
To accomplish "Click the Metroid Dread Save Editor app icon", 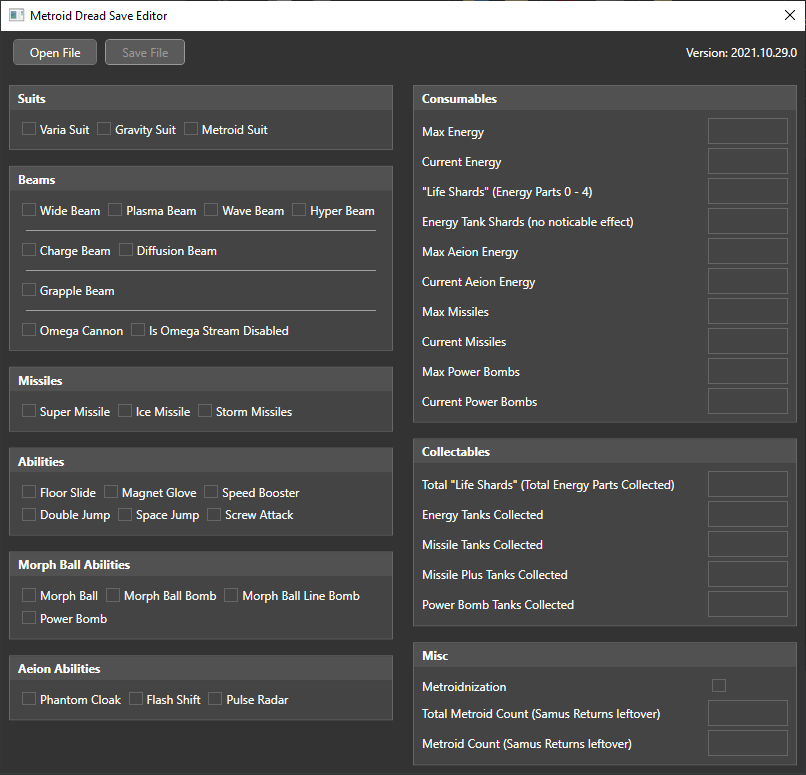I will (x=16, y=15).
